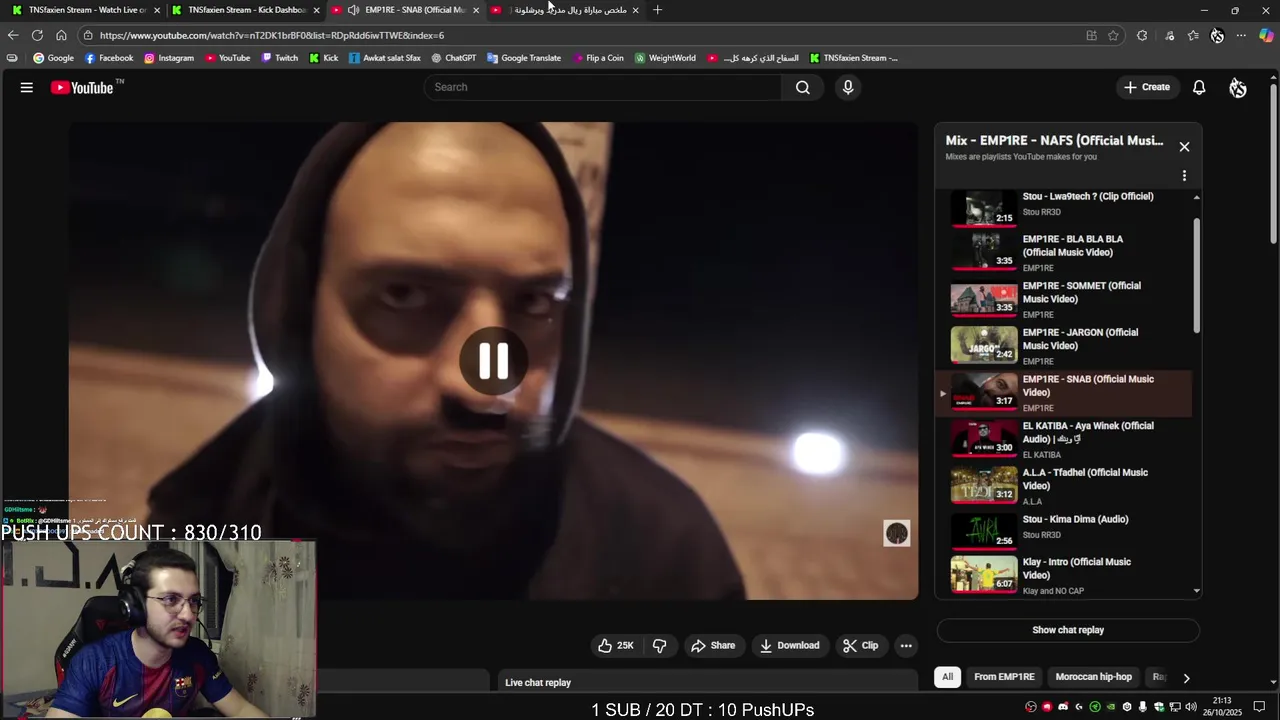Open the Copilot sidebar icon

coord(1266,35)
